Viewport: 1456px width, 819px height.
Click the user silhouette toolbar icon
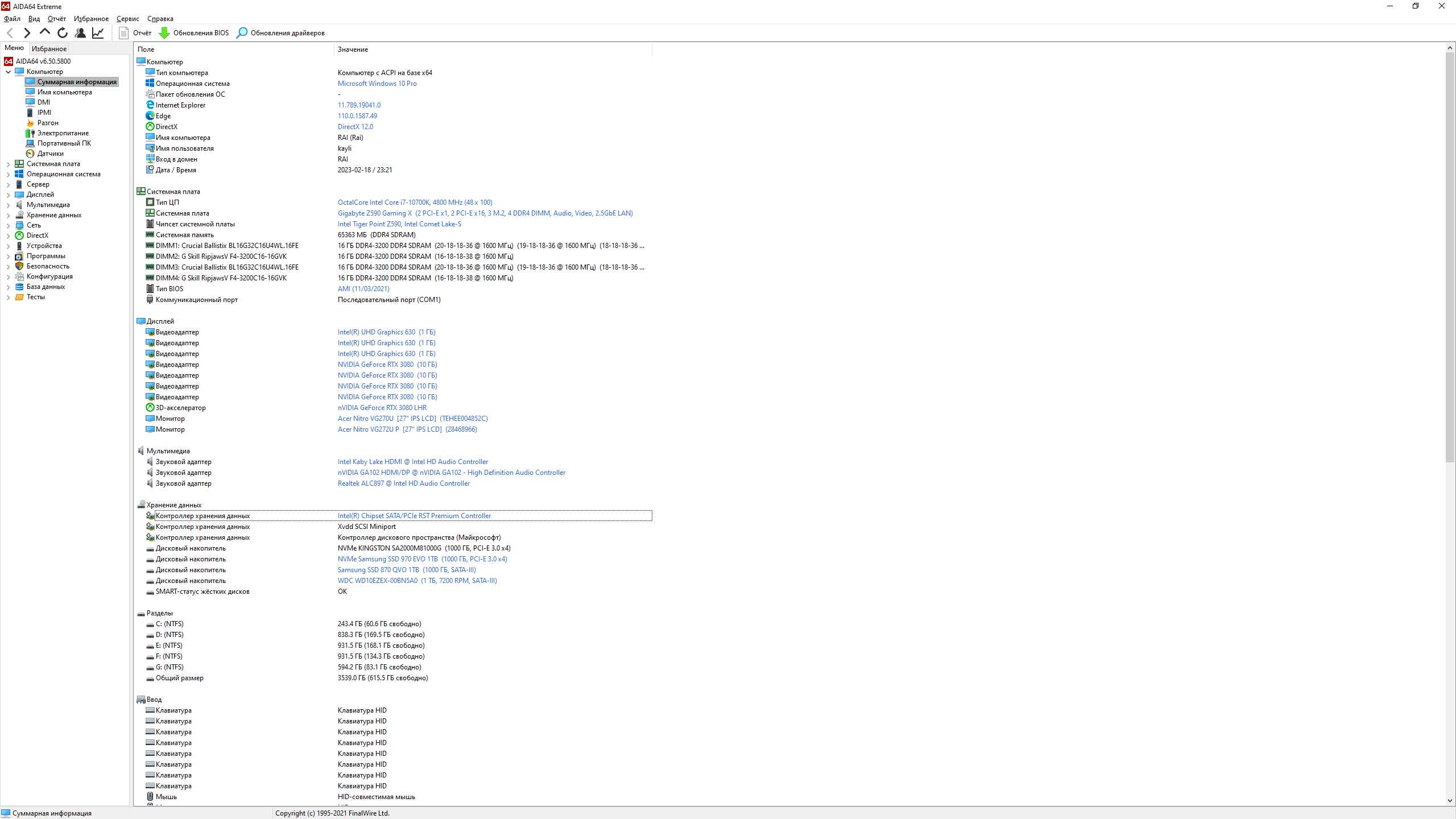tap(80, 33)
